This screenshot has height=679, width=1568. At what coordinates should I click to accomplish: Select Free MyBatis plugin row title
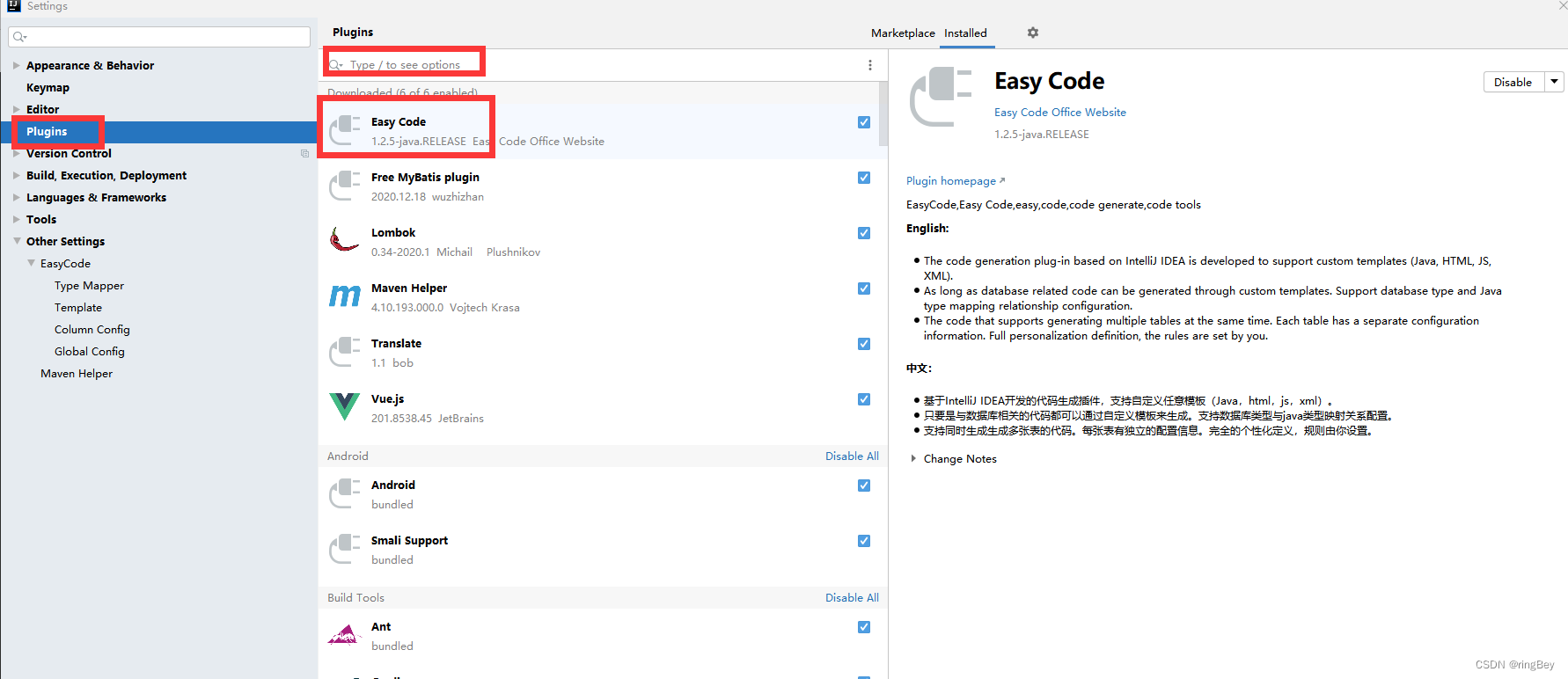click(x=425, y=177)
